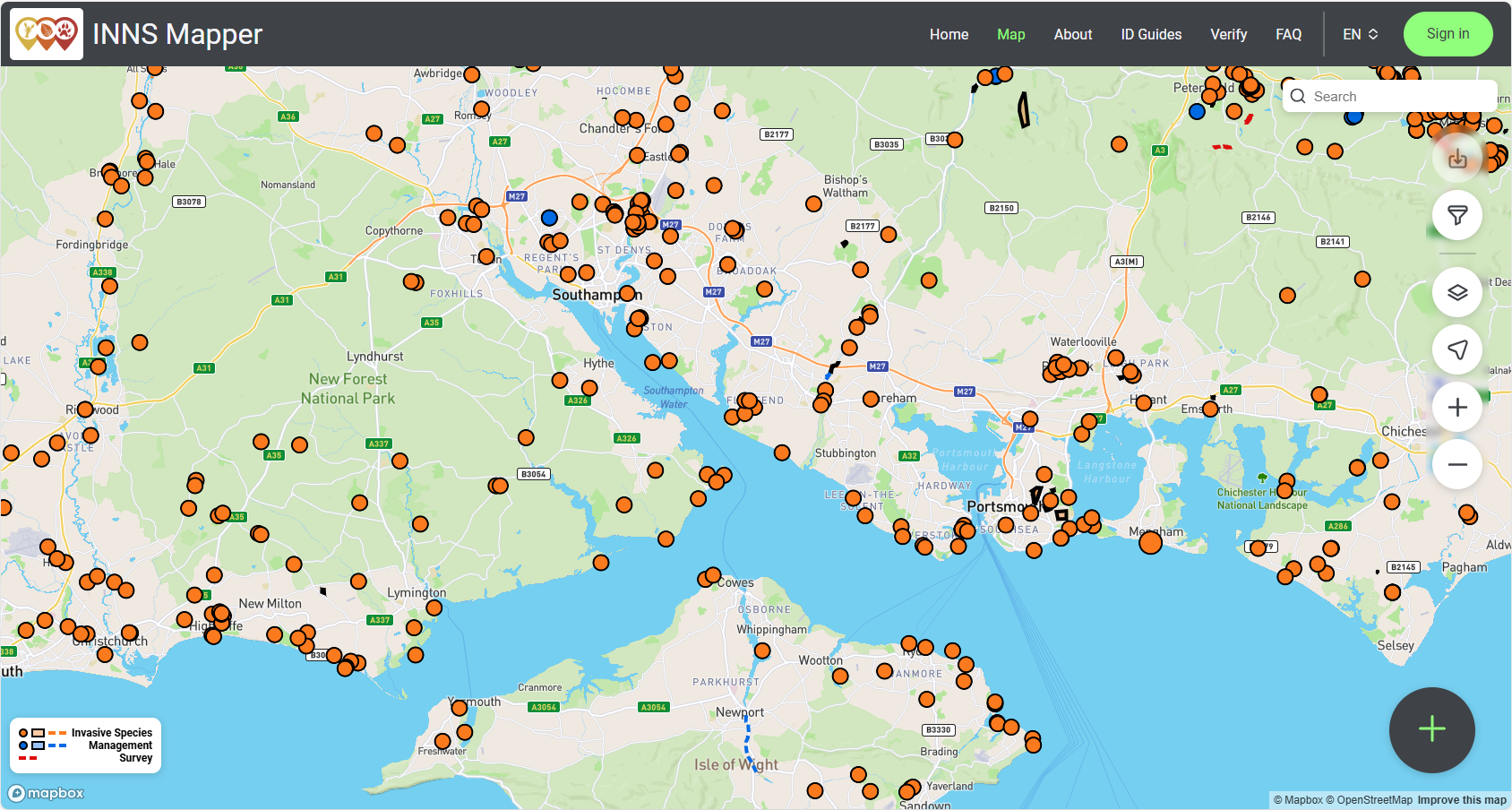1512x810 pixels.
Task: Zoom out using the minus icon
Action: click(1457, 464)
